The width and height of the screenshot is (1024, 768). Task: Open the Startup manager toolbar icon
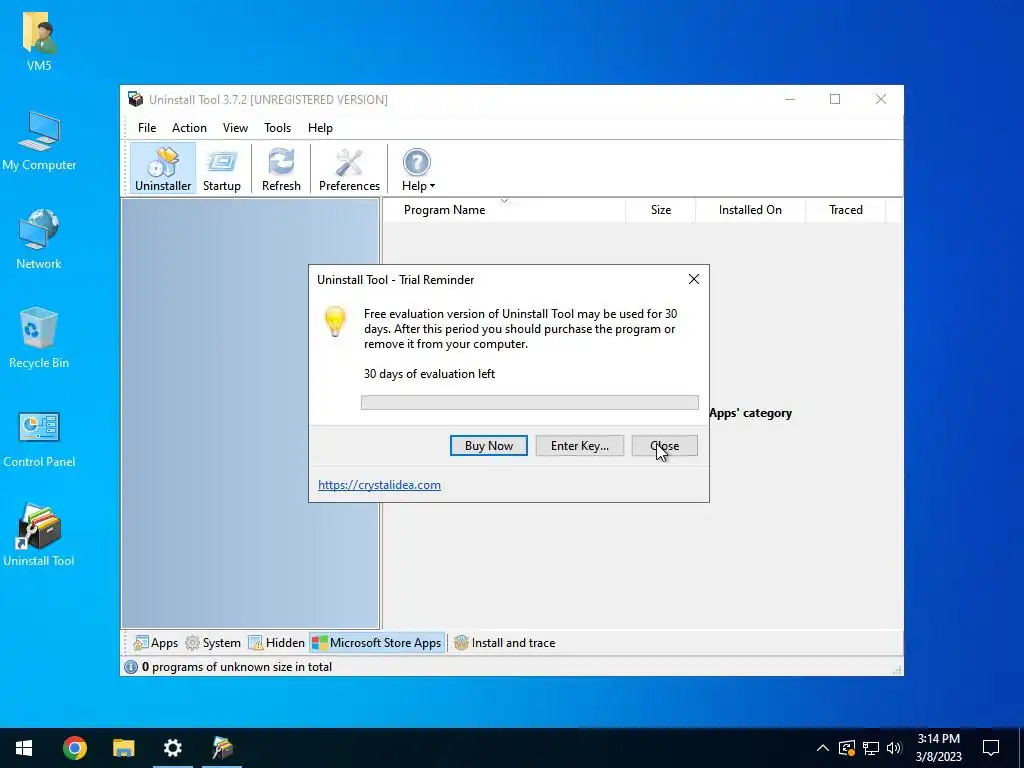pyautogui.click(x=221, y=169)
